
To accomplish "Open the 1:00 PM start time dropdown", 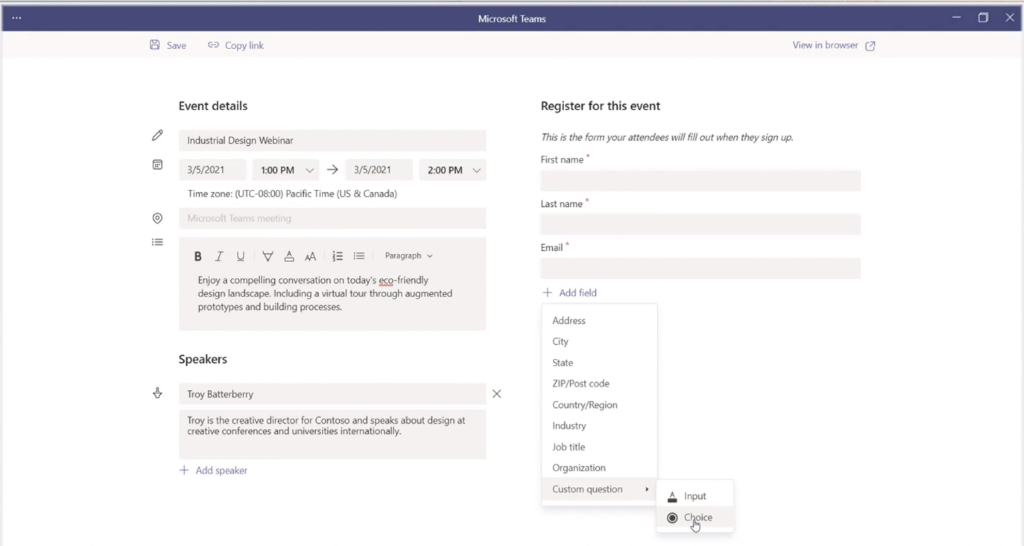I will (x=286, y=170).
